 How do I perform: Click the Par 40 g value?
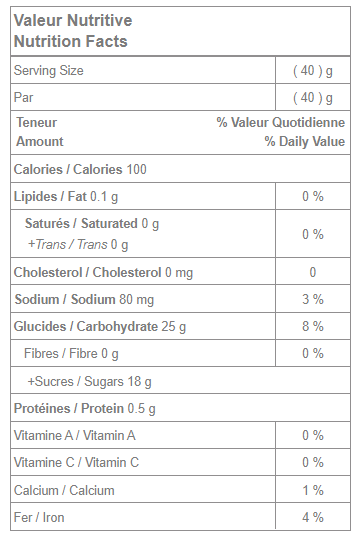(x=313, y=98)
